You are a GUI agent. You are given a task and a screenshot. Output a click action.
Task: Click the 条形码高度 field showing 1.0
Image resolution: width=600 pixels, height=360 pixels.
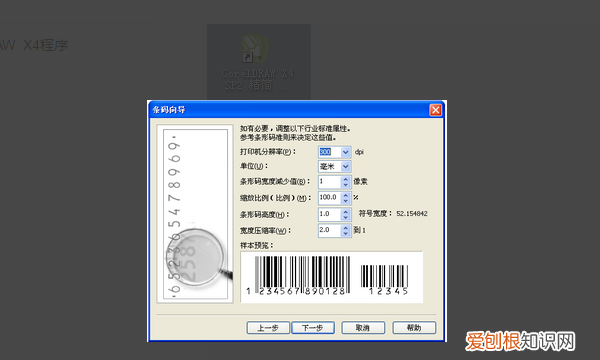tap(329, 214)
